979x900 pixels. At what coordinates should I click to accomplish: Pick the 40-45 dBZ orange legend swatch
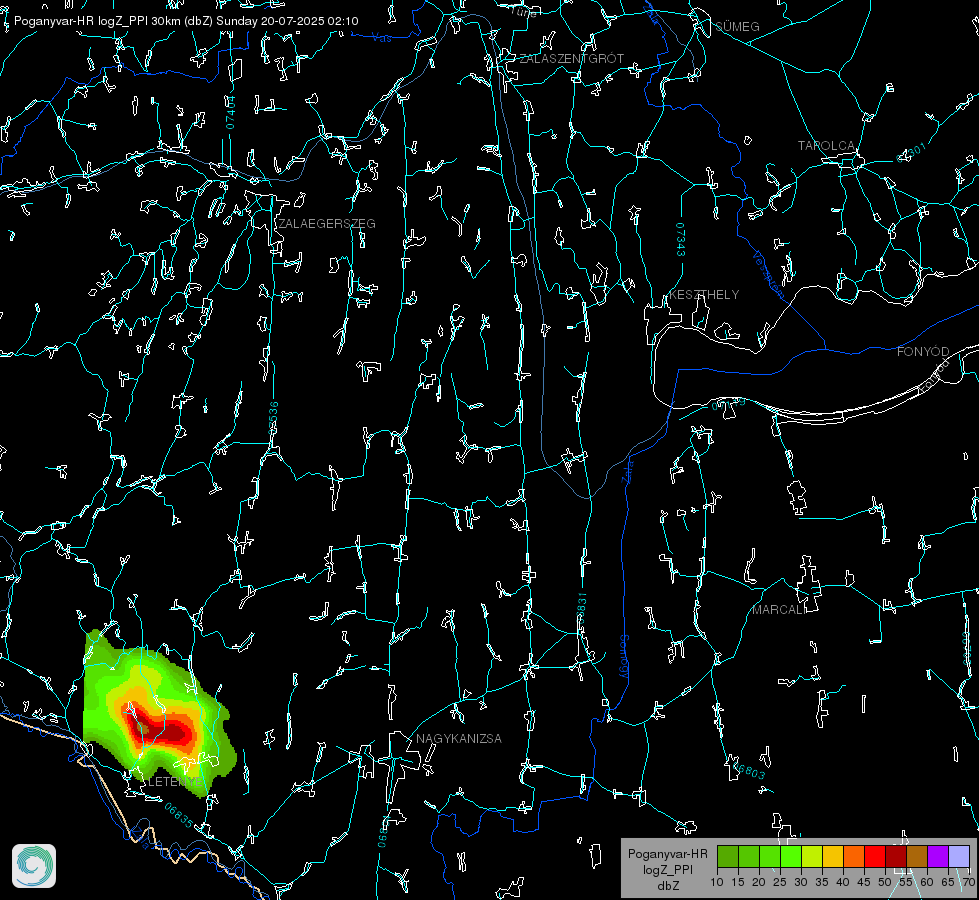click(x=854, y=856)
